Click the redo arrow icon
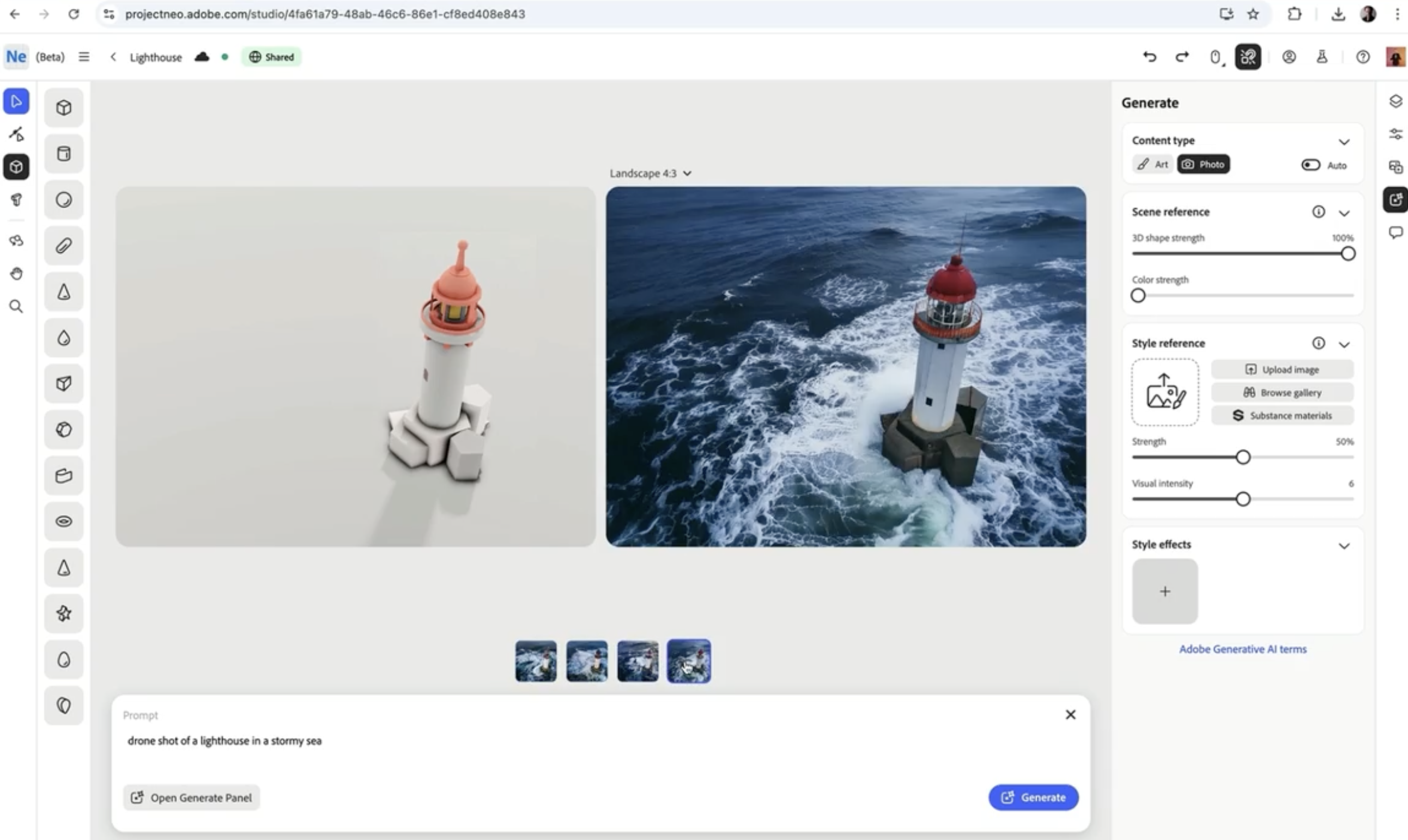Screen dimensions: 1408x840 click(x=1181, y=57)
